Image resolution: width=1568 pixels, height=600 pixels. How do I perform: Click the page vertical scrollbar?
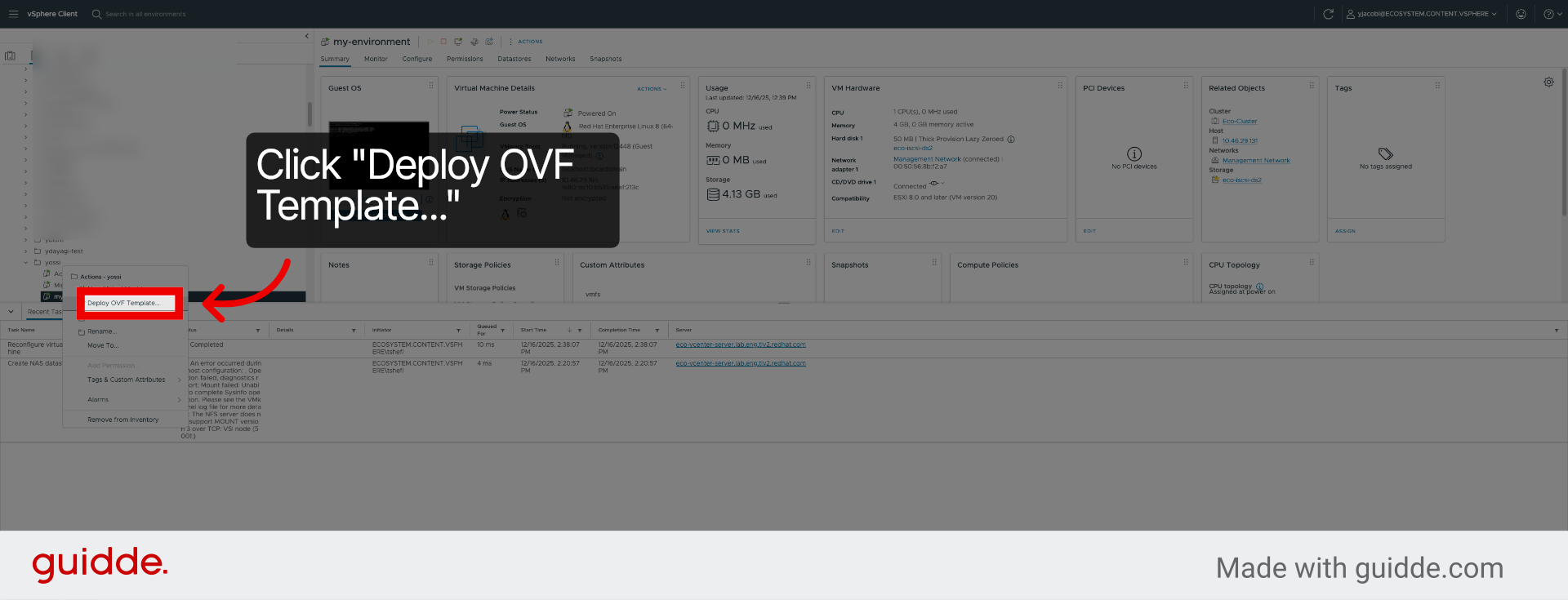[x=1564, y=143]
